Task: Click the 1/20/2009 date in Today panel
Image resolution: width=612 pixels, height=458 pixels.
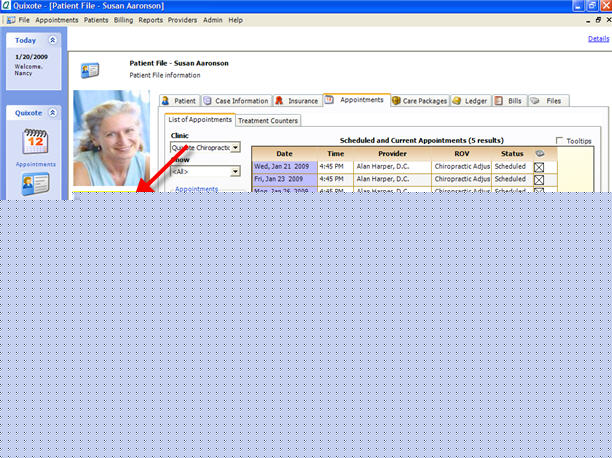Action: click(x=32, y=57)
